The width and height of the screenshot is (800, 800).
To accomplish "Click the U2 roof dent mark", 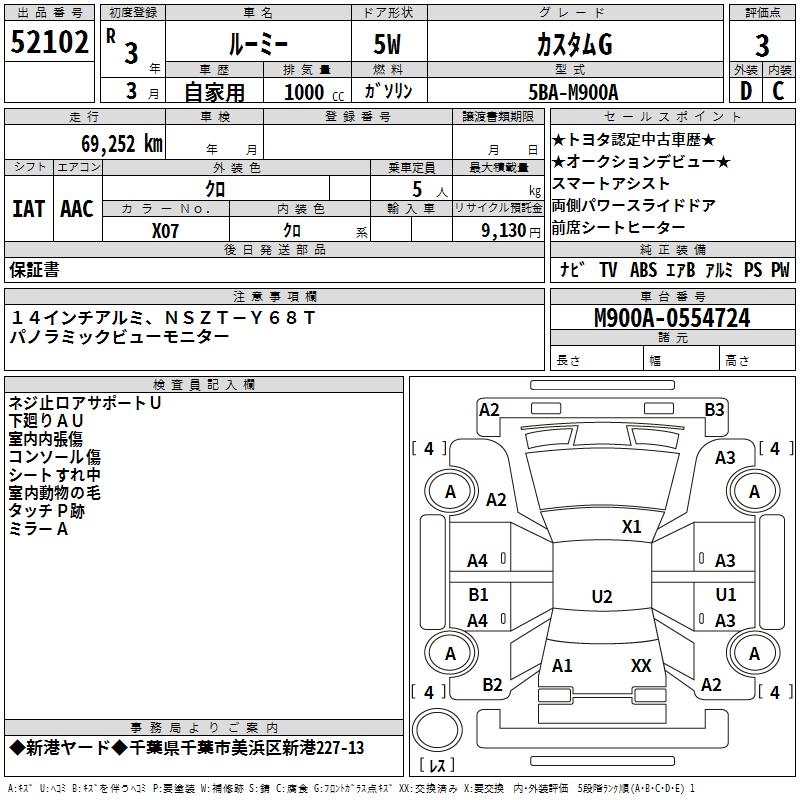I will (602, 596).
